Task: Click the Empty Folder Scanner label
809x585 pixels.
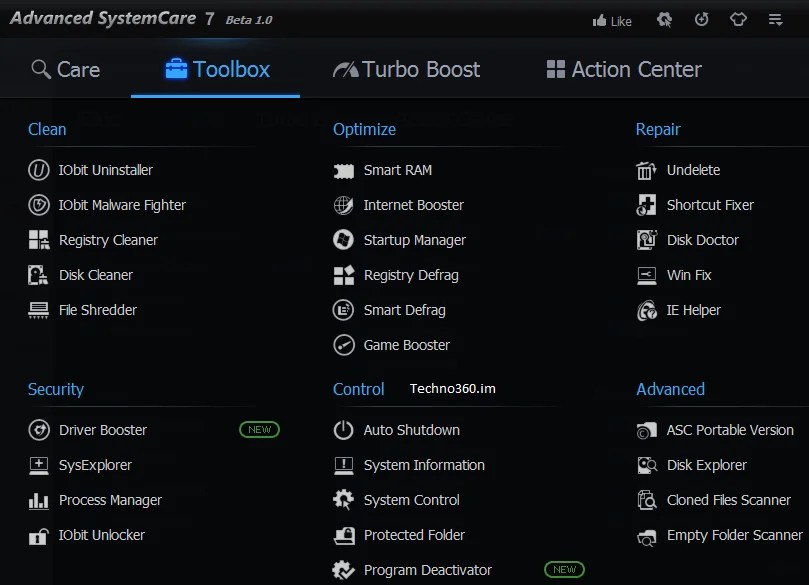Action: click(x=735, y=535)
